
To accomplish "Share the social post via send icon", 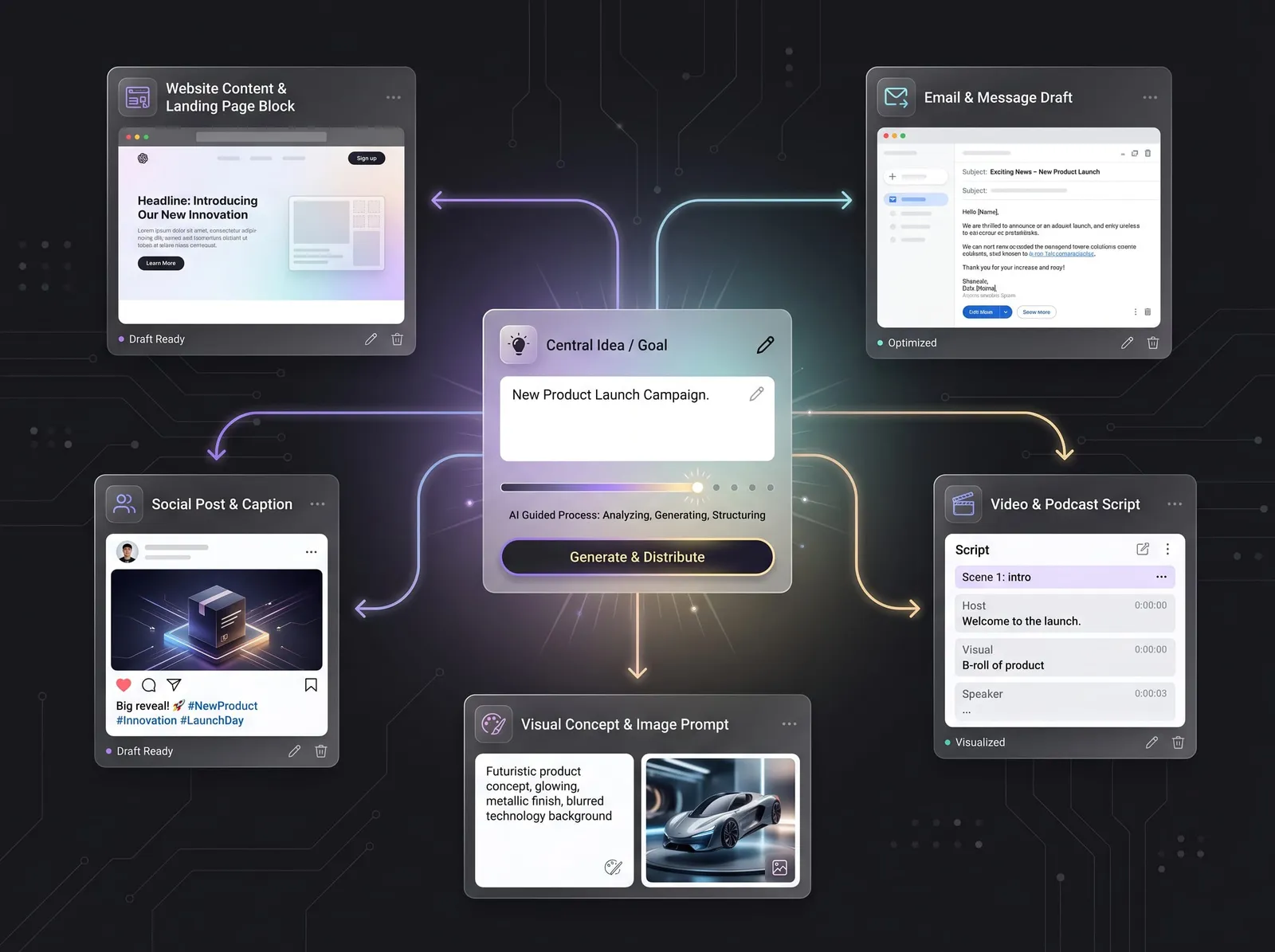I will (x=174, y=684).
